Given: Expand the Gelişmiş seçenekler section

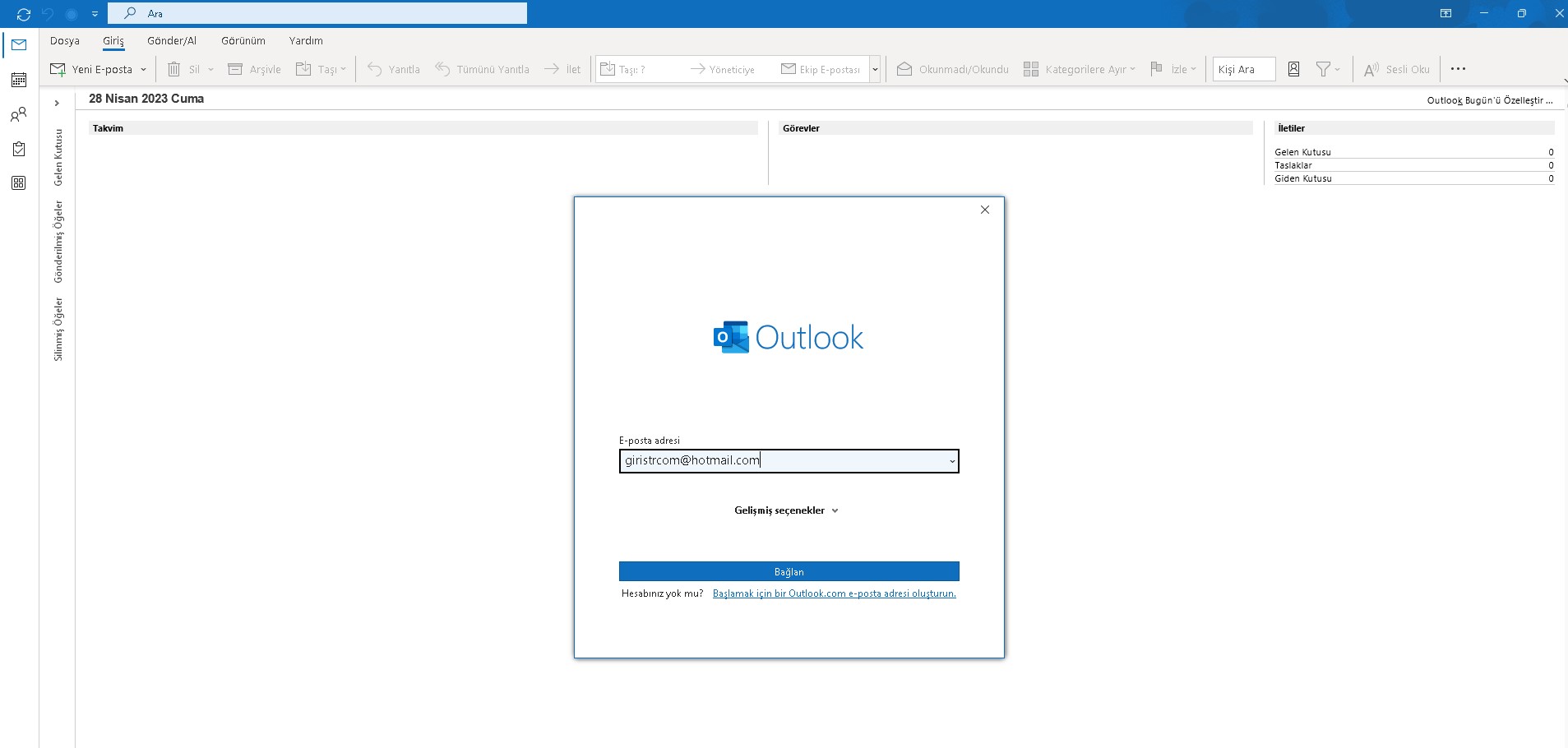Looking at the screenshot, I should point(787,510).
